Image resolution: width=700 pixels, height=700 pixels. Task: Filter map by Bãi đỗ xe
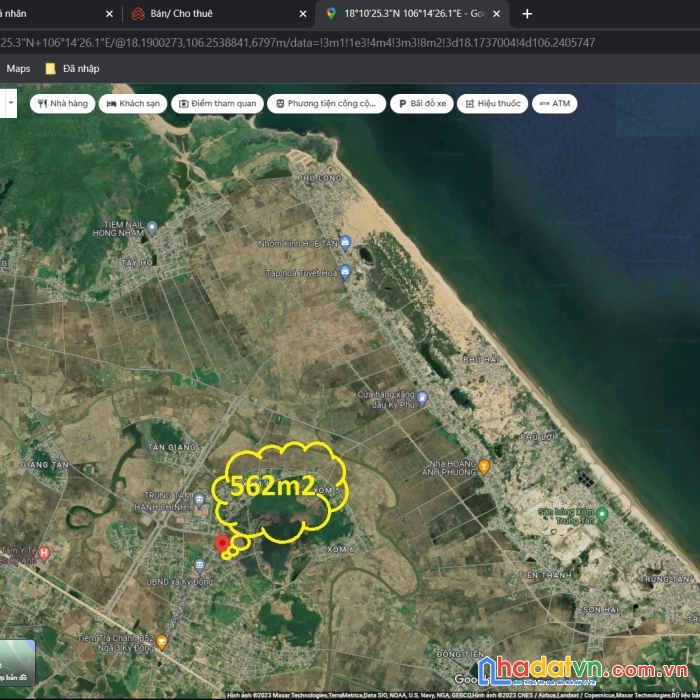click(x=422, y=104)
